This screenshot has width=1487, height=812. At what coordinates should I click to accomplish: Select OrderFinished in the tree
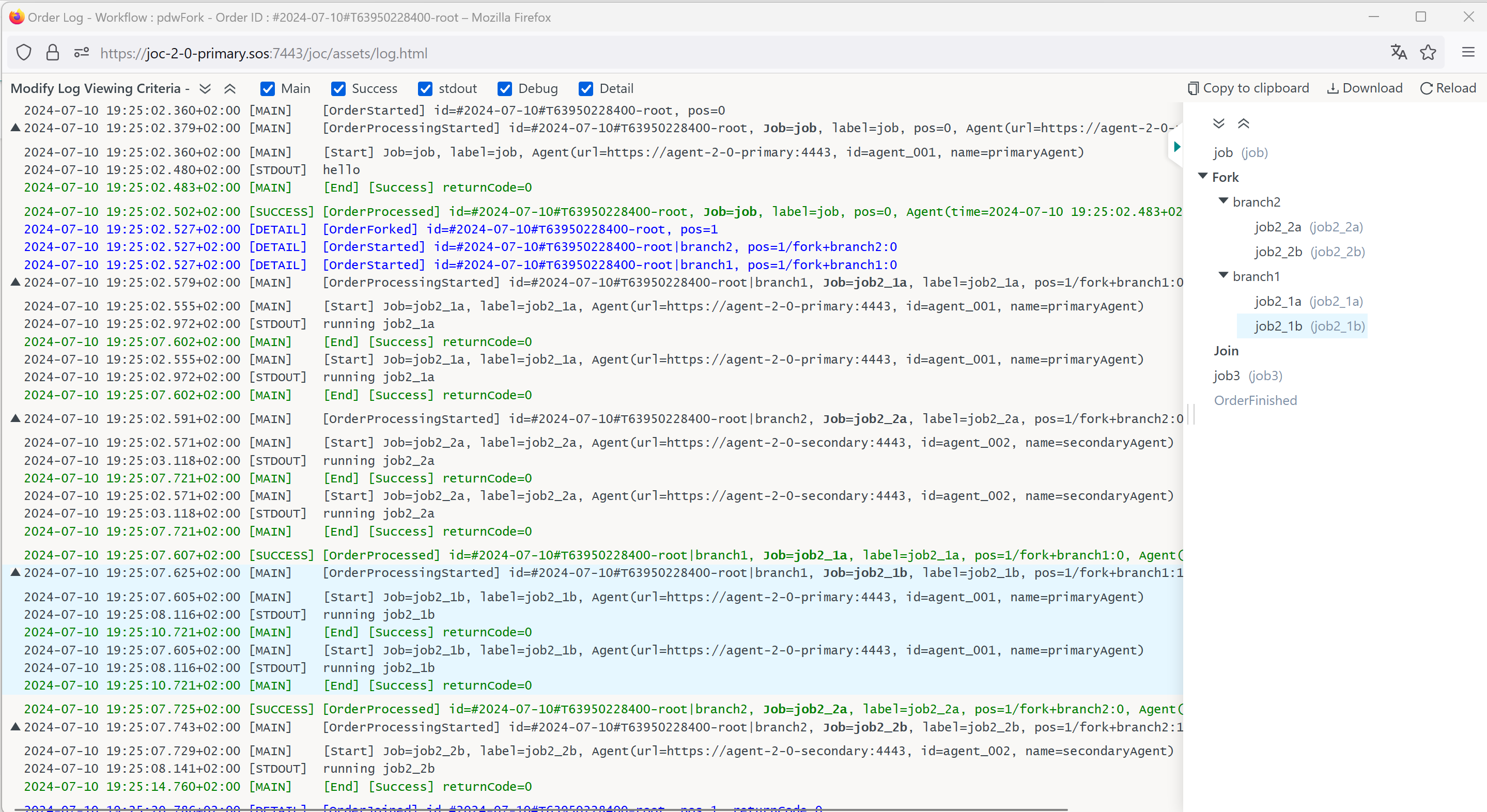click(1256, 400)
